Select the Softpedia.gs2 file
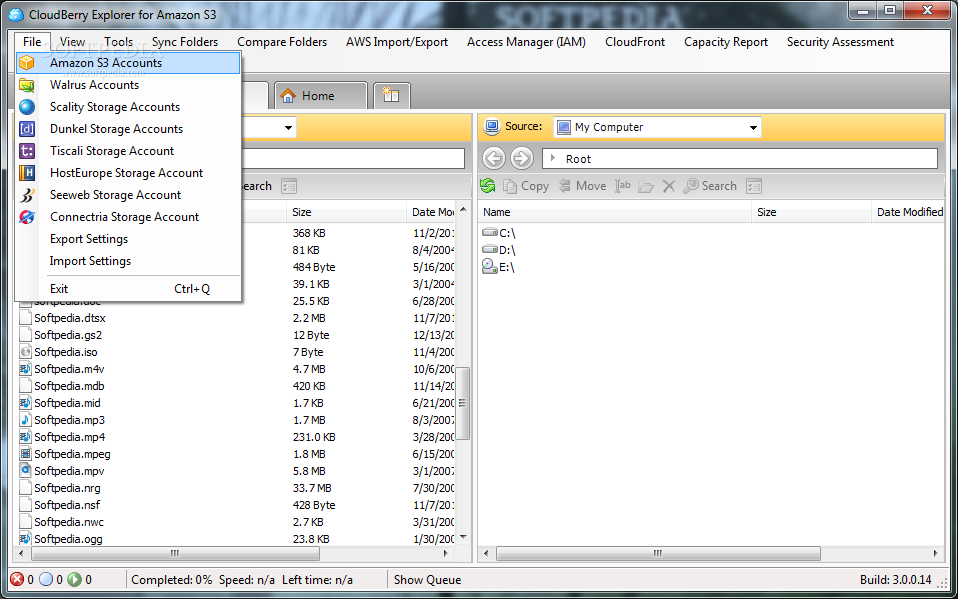 click(68, 336)
